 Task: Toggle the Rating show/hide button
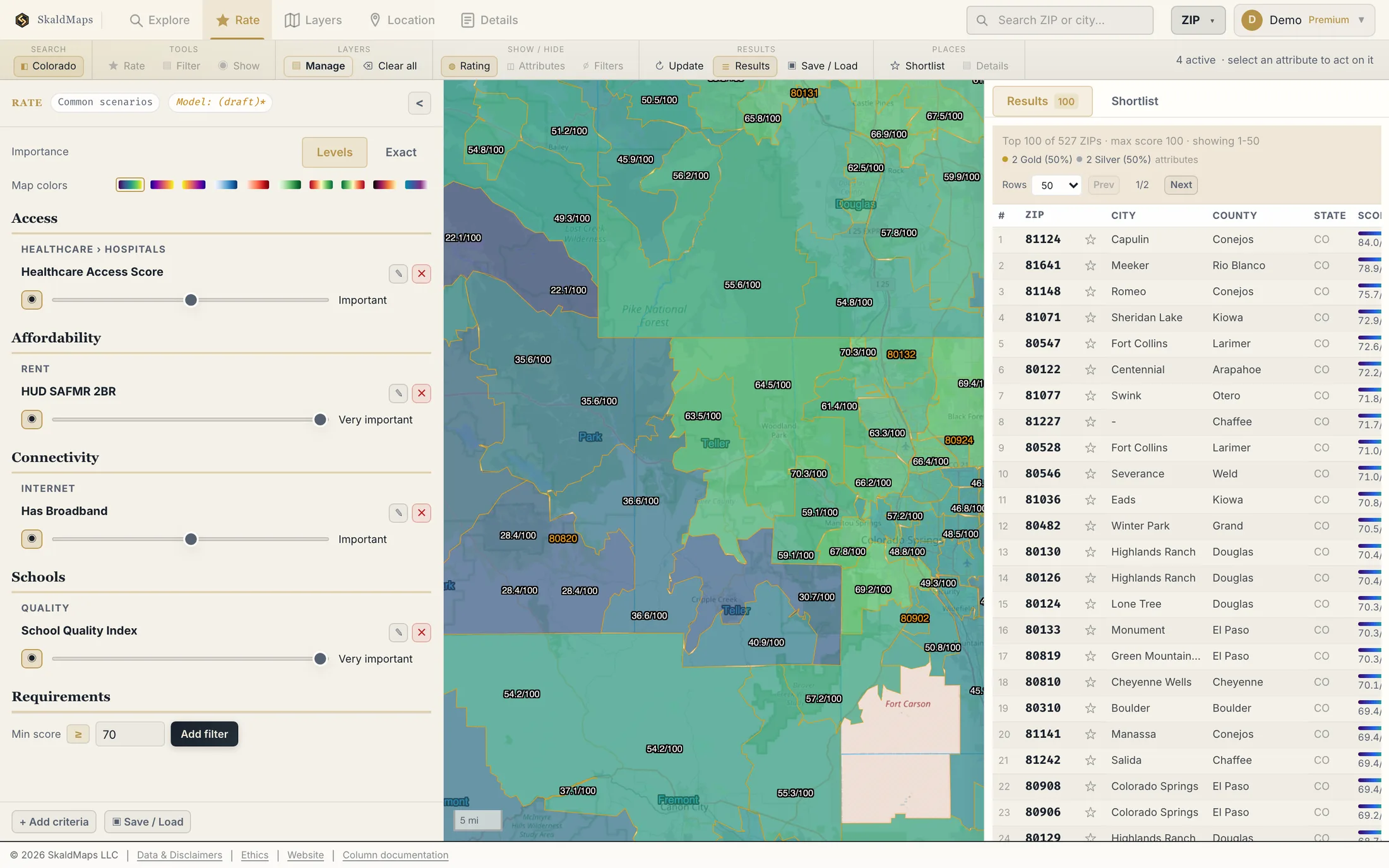click(x=469, y=66)
